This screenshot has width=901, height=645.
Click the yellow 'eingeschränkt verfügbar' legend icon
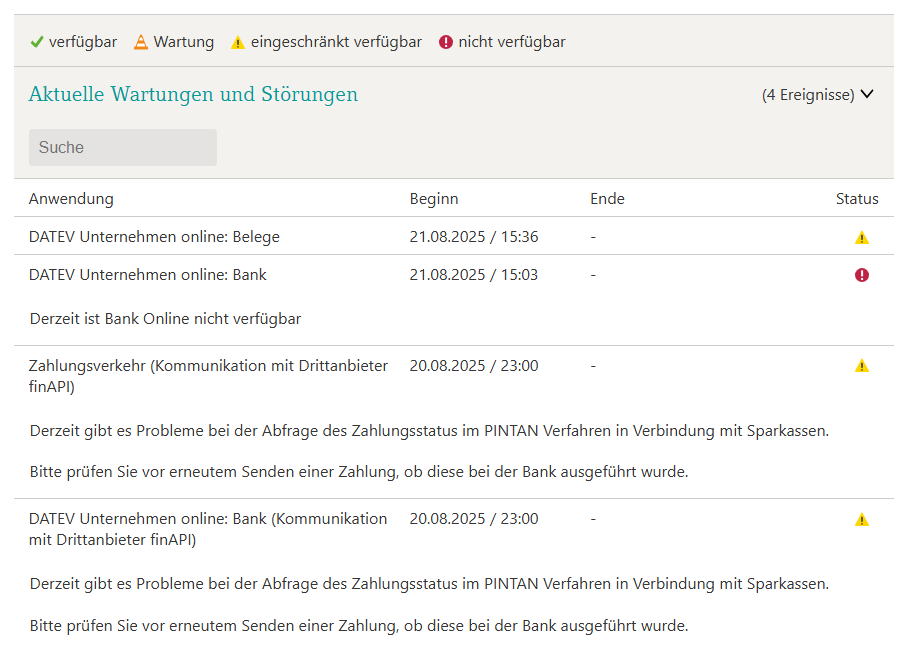pos(238,42)
